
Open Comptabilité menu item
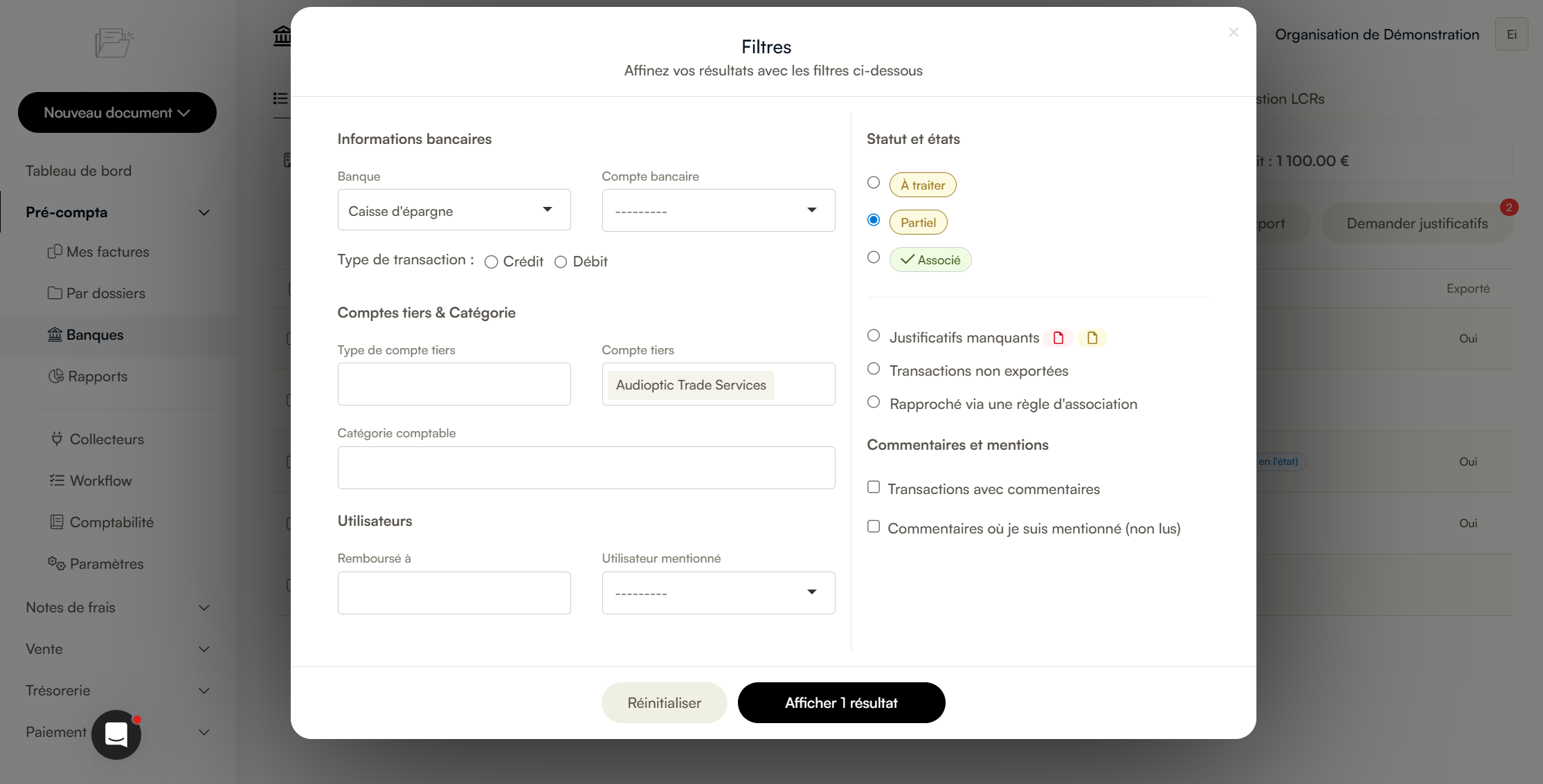(111, 522)
